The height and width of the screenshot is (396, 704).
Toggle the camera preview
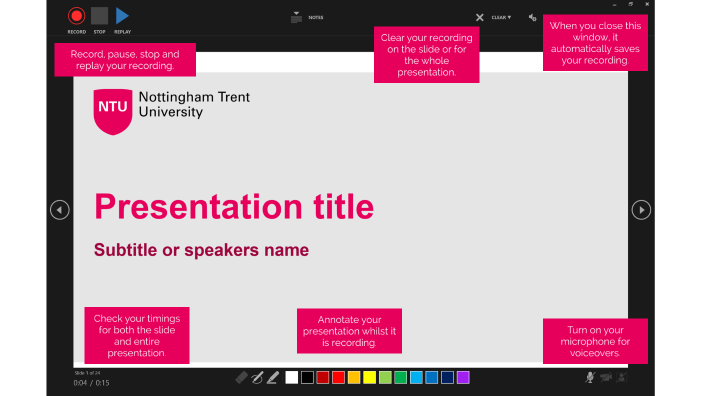point(622,377)
